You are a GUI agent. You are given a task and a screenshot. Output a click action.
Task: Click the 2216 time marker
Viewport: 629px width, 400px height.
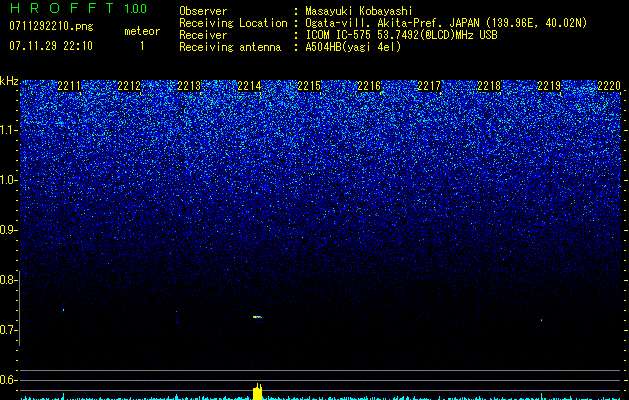point(369,85)
